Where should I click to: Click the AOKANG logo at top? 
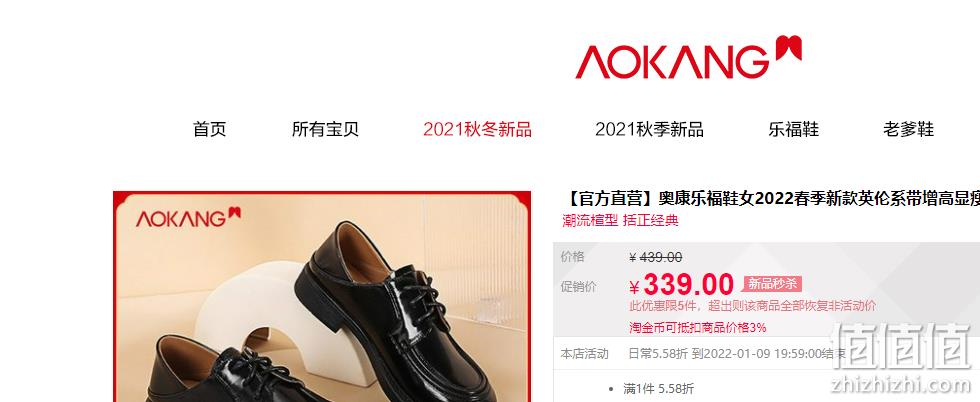(688, 58)
